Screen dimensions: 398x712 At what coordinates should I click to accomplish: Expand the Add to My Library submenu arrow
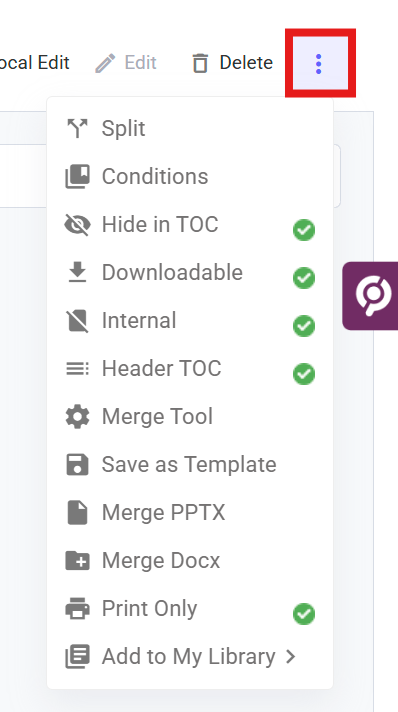coord(291,657)
